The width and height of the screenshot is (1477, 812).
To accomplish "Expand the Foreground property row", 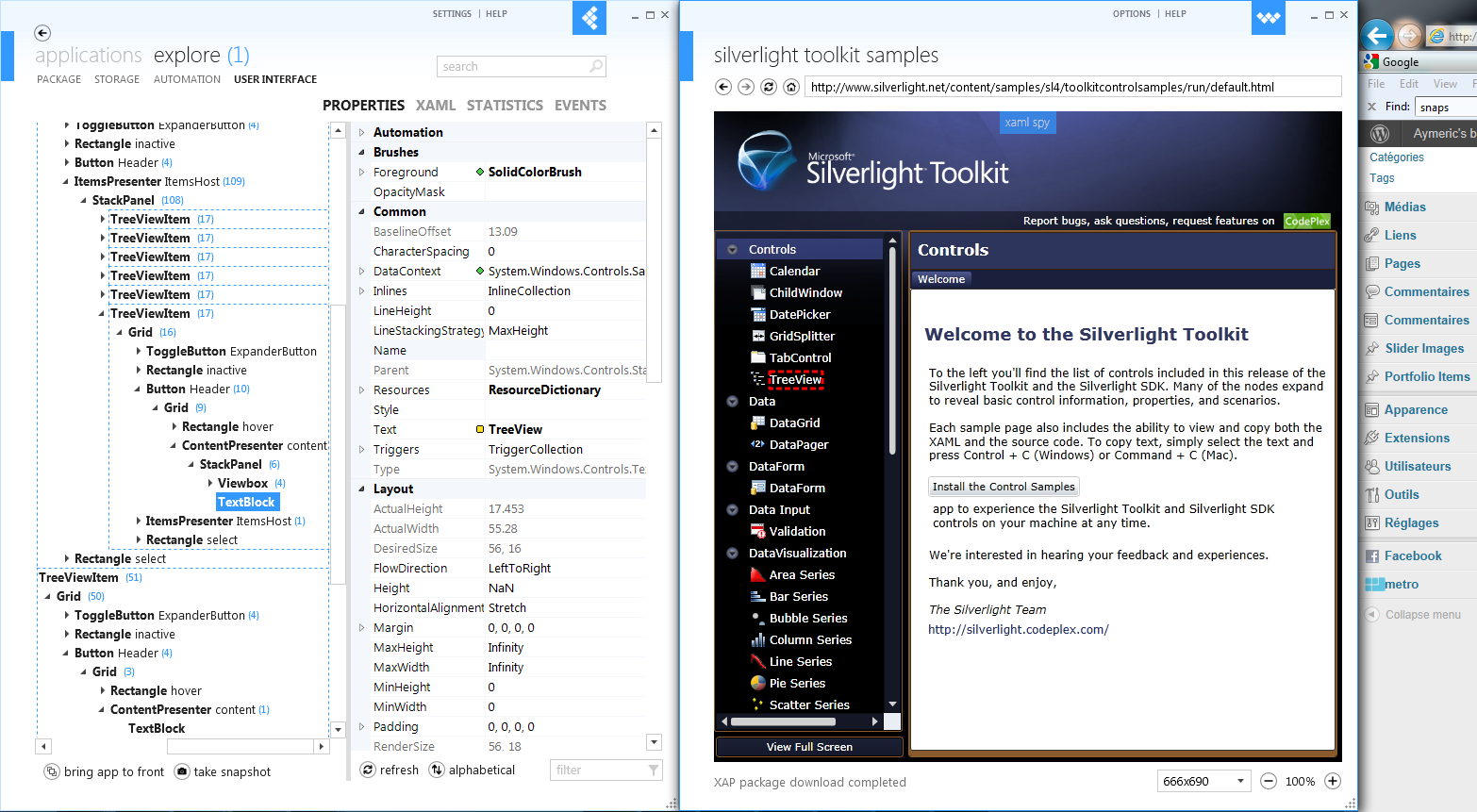I will (x=361, y=172).
